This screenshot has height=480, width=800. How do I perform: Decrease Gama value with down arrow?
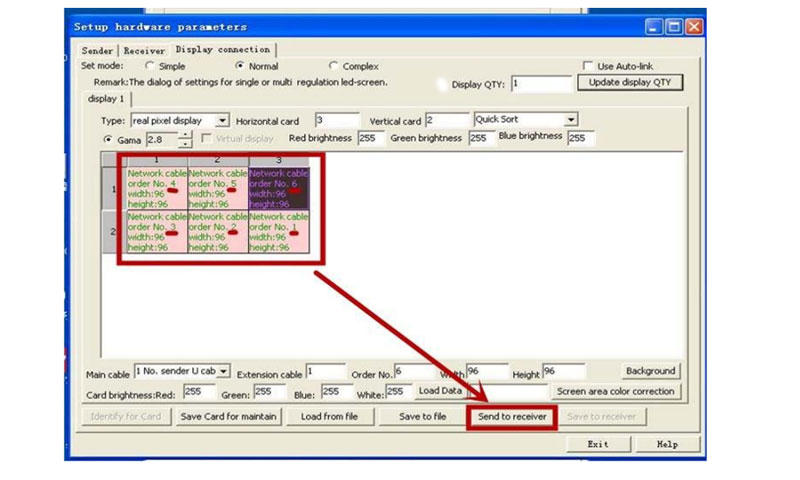pos(185,144)
